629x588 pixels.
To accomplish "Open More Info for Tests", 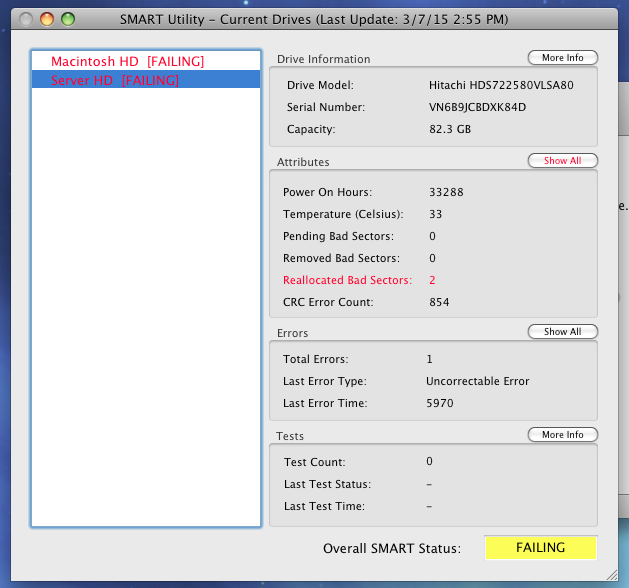I will pos(562,435).
